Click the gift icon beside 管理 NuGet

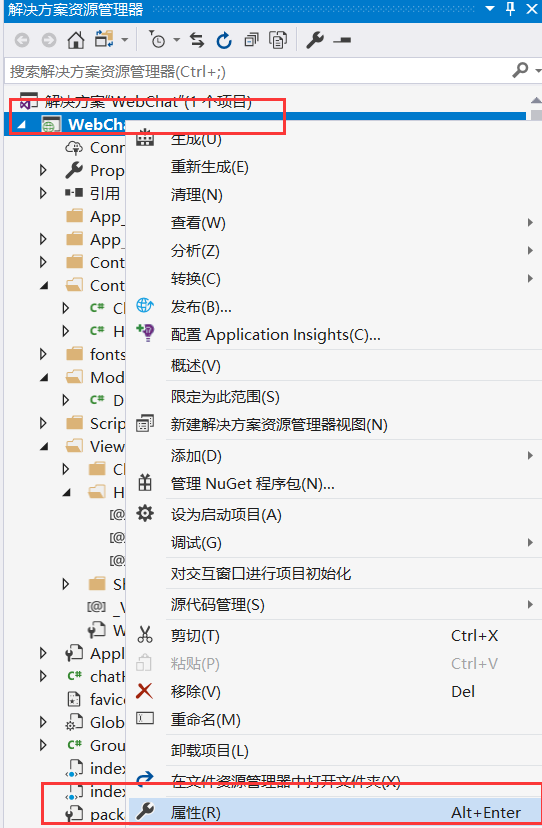coord(145,483)
